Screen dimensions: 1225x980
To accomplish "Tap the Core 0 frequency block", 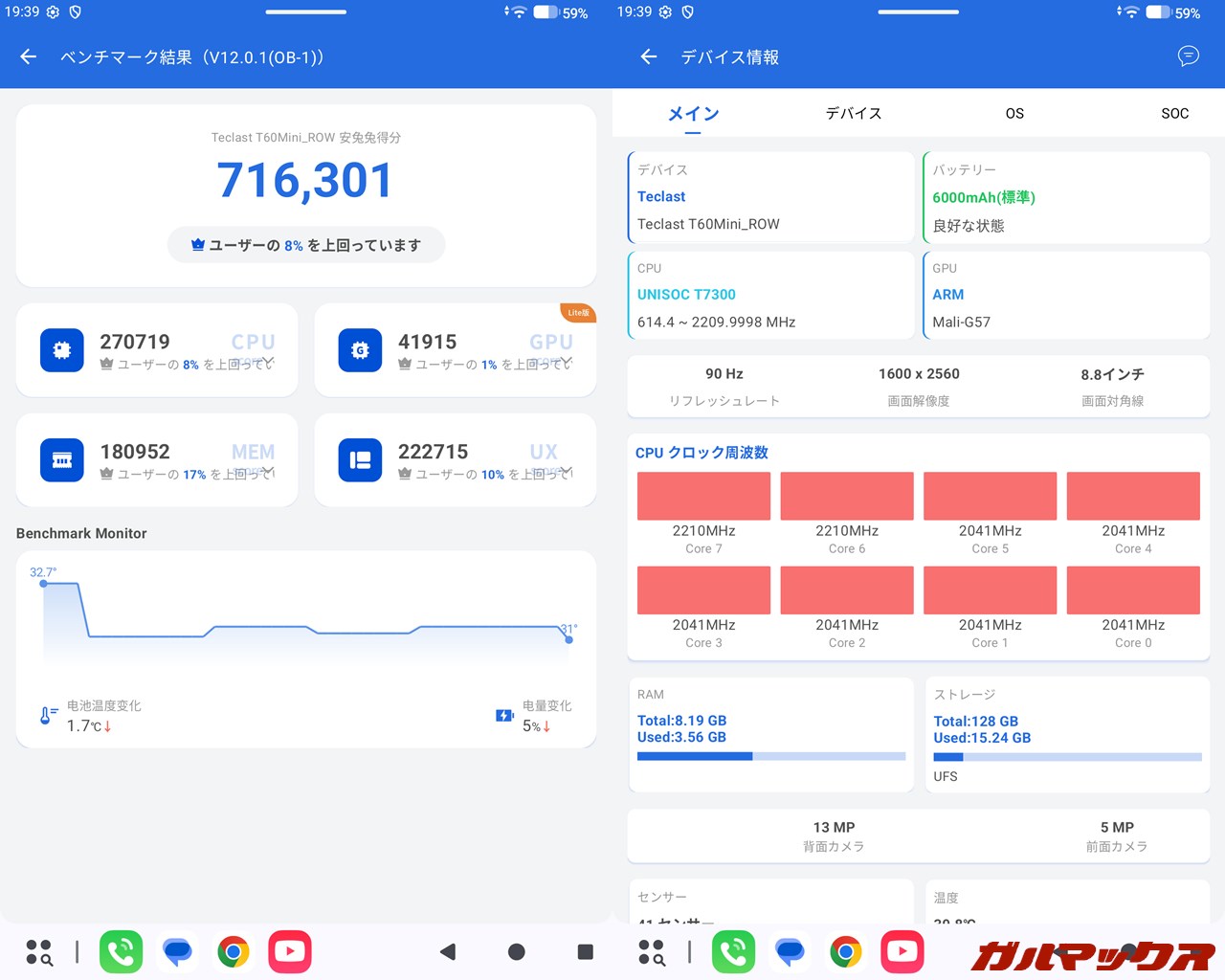I will 1133,590.
